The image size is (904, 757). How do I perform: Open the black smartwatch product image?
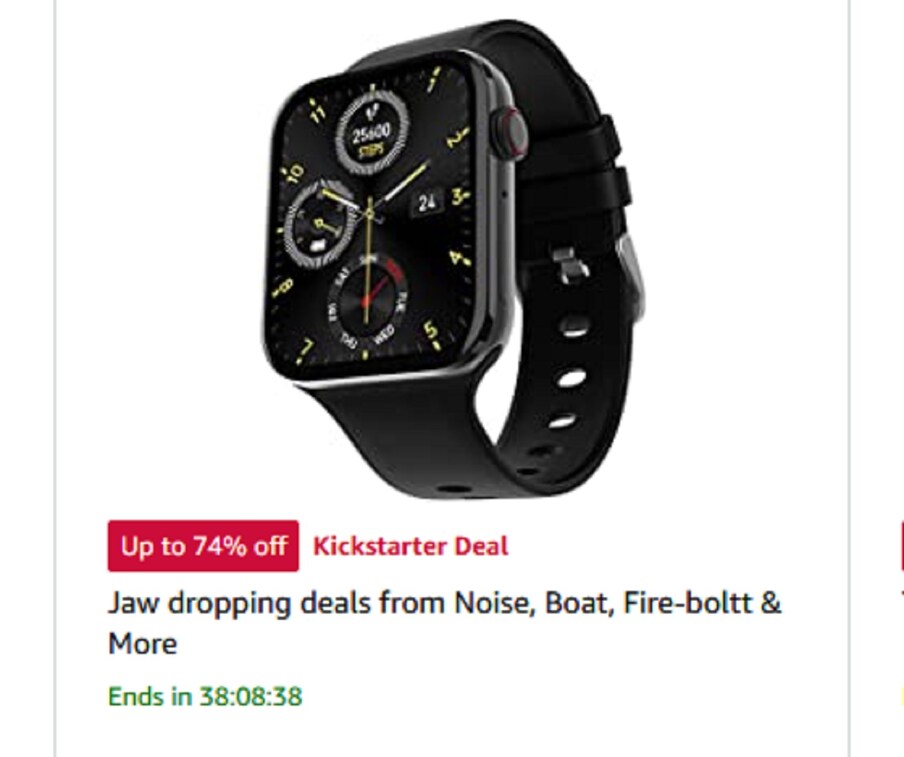click(x=453, y=259)
